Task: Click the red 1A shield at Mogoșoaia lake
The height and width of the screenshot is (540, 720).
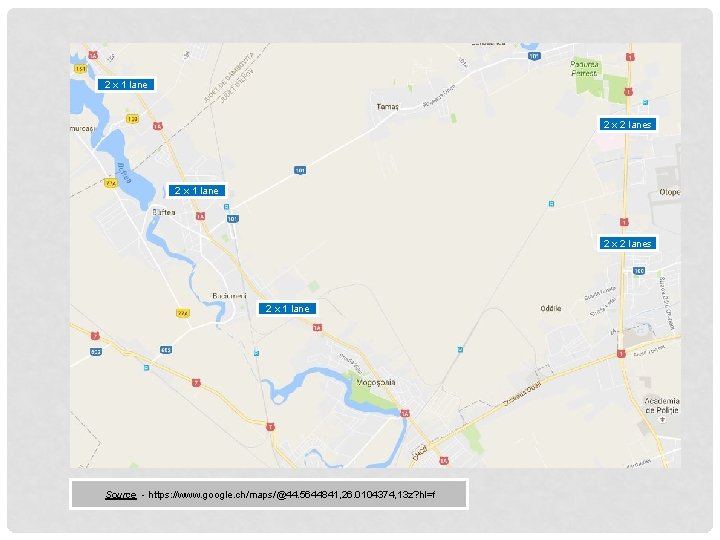Action: [405, 413]
